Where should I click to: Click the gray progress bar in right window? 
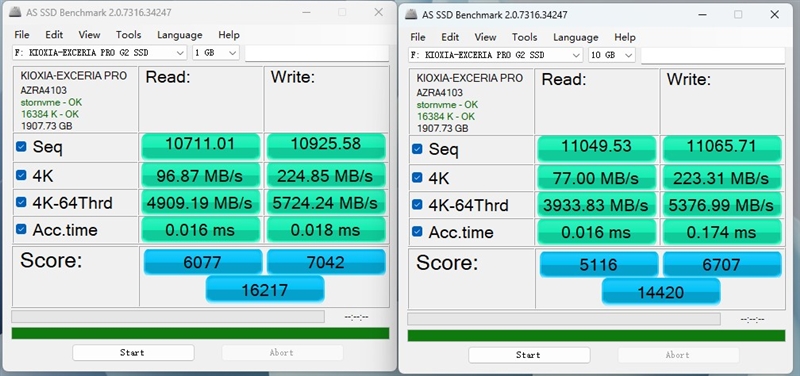click(x=564, y=319)
